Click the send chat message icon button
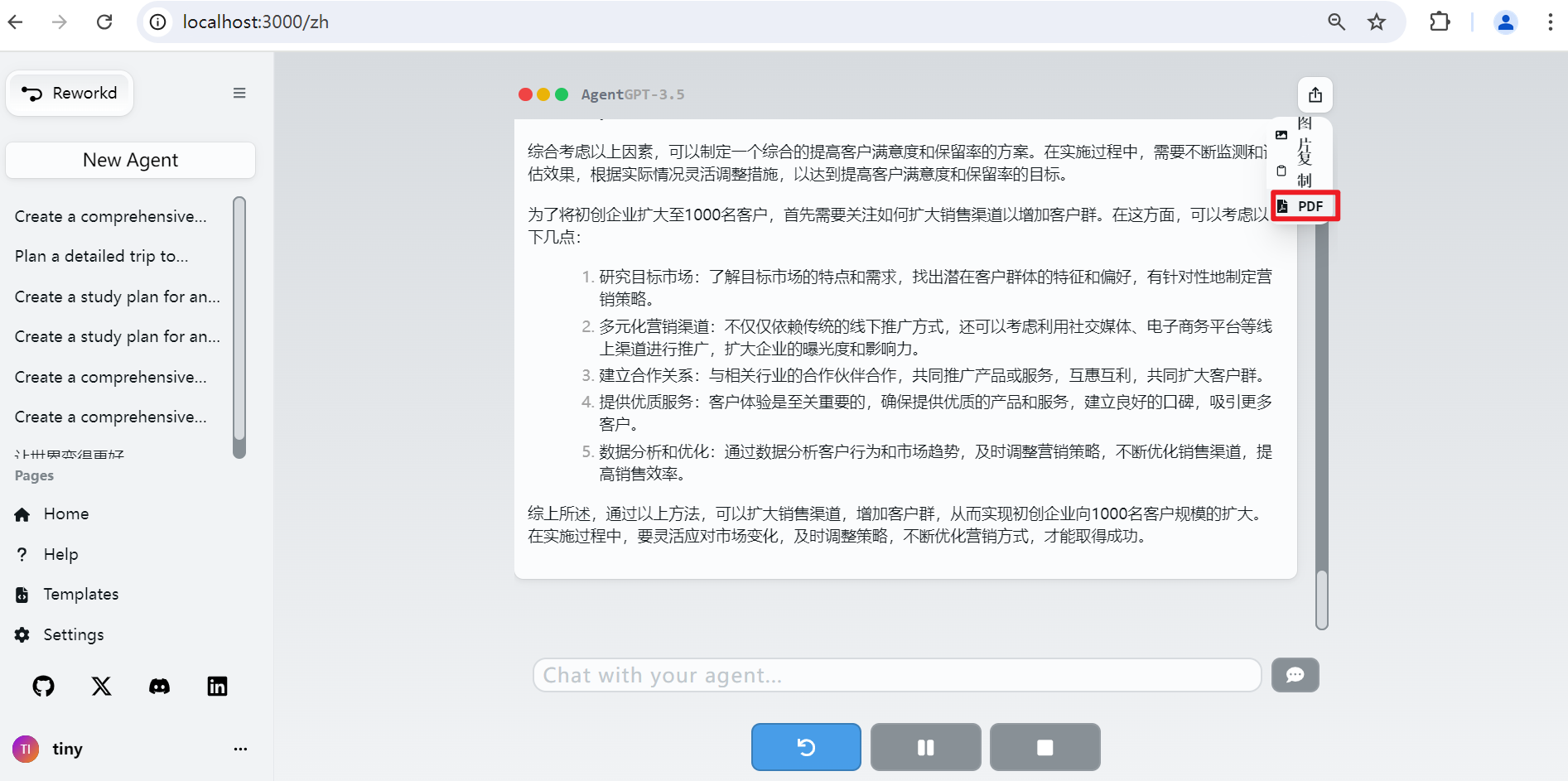 [1295, 675]
